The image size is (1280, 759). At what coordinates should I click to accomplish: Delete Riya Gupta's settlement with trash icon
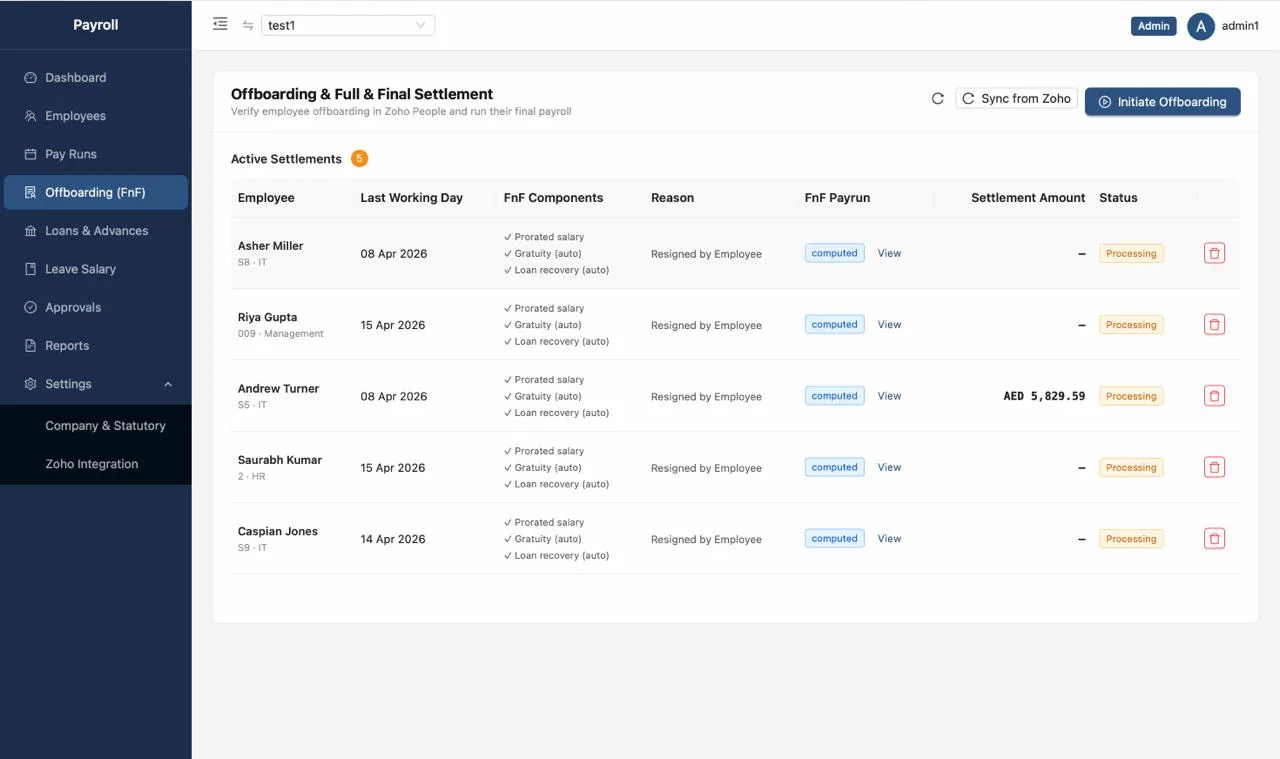(1214, 324)
